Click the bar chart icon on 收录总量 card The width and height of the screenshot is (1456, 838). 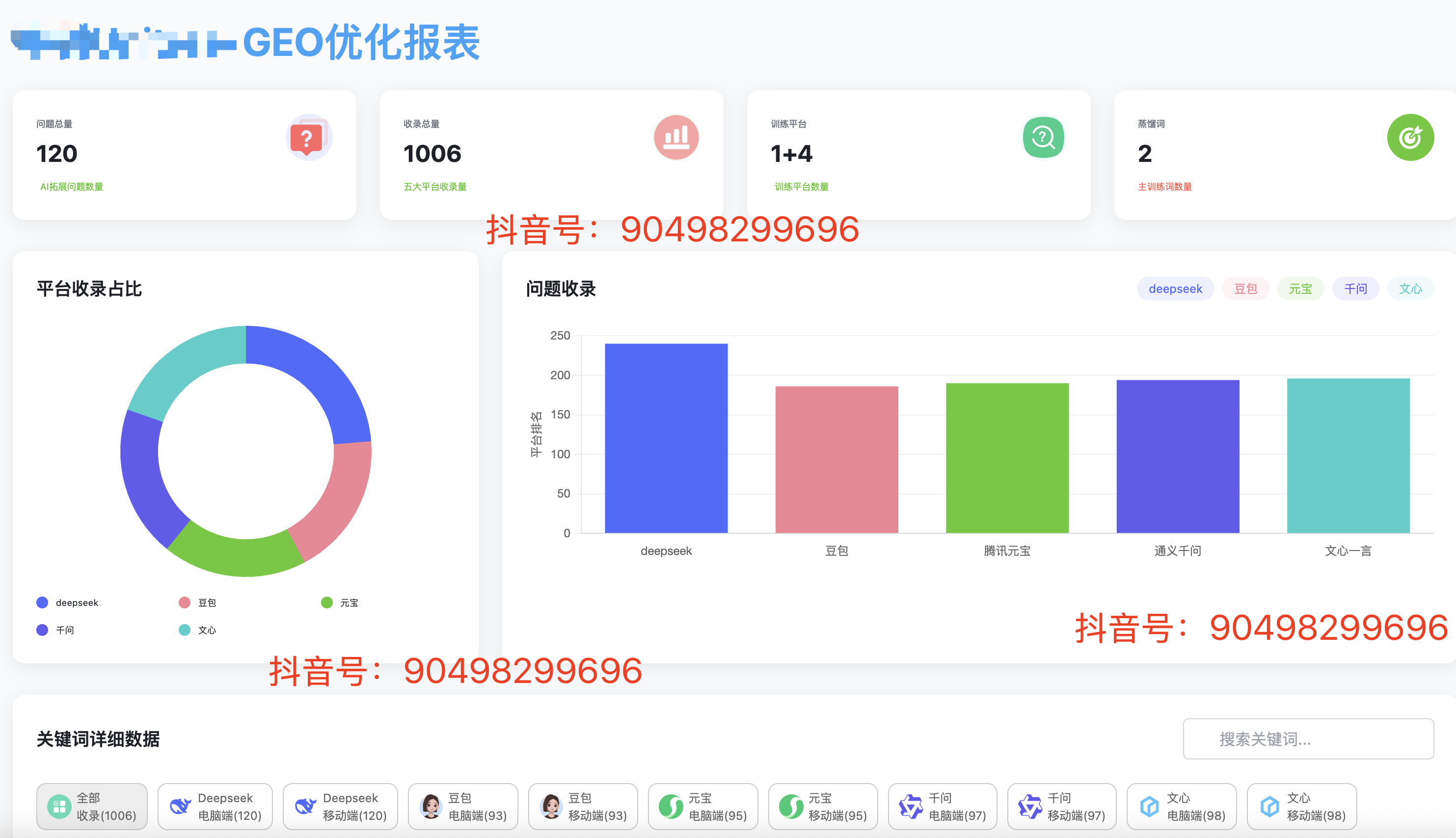(x=676, y=137)
